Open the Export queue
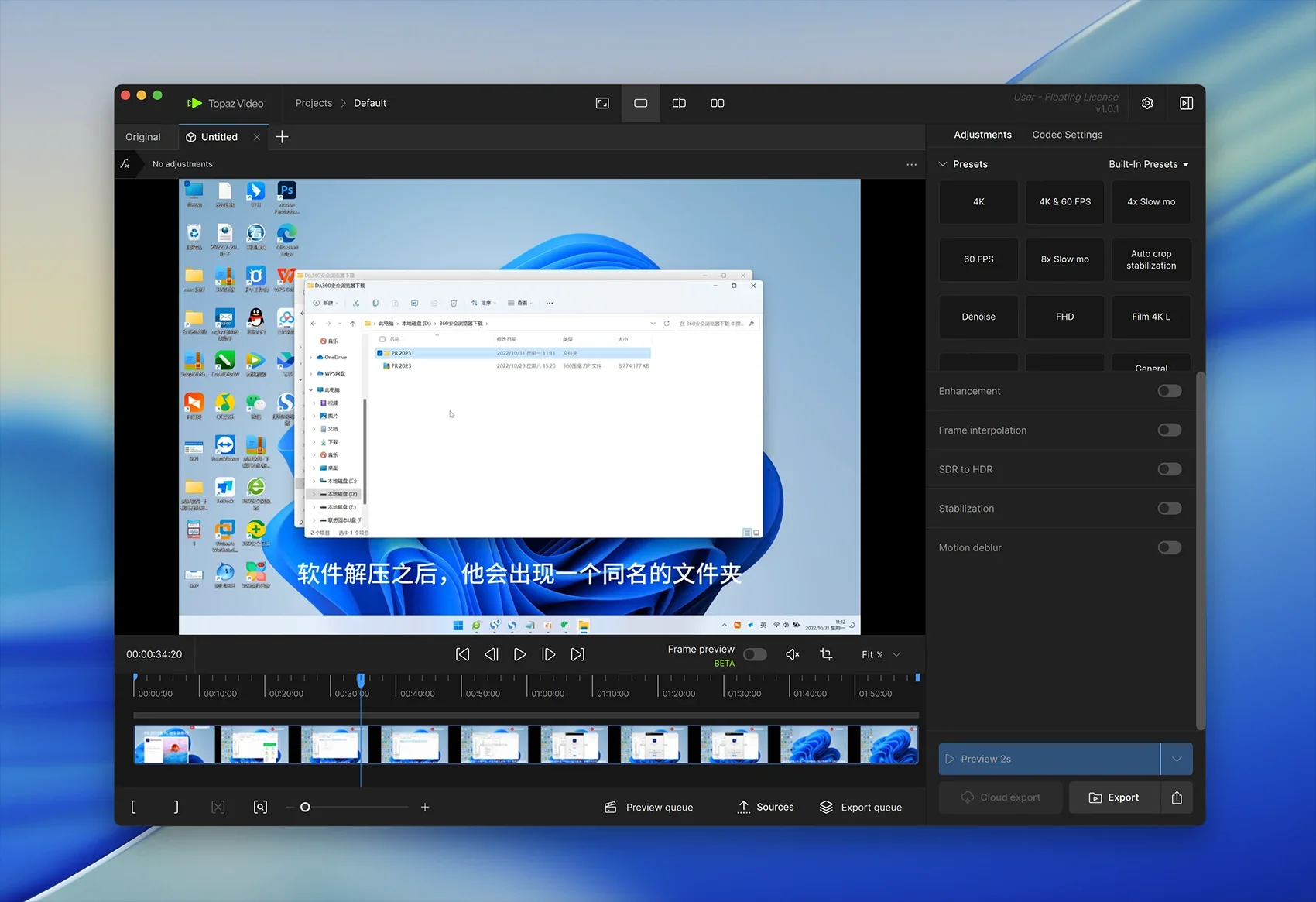1316x902 pixels. (x=861, y=807)
